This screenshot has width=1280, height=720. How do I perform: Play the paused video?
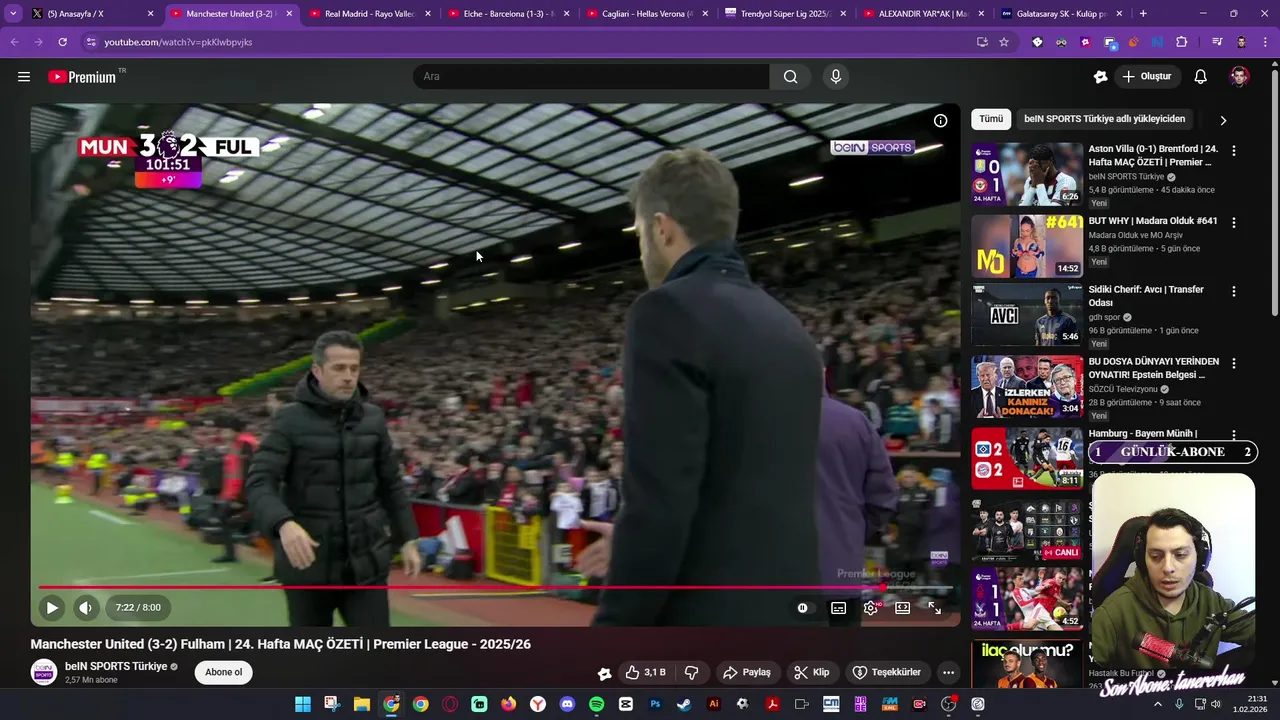point(52,607)
